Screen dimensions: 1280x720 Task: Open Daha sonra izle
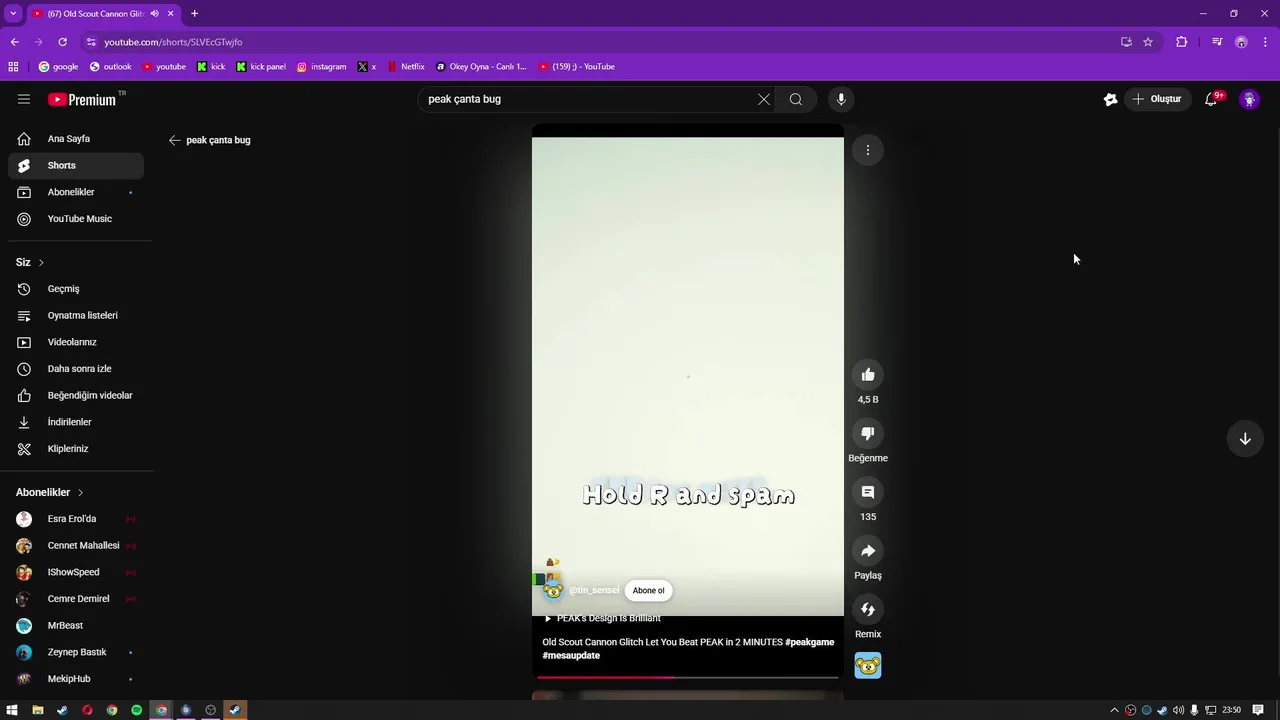coord(76,369)
